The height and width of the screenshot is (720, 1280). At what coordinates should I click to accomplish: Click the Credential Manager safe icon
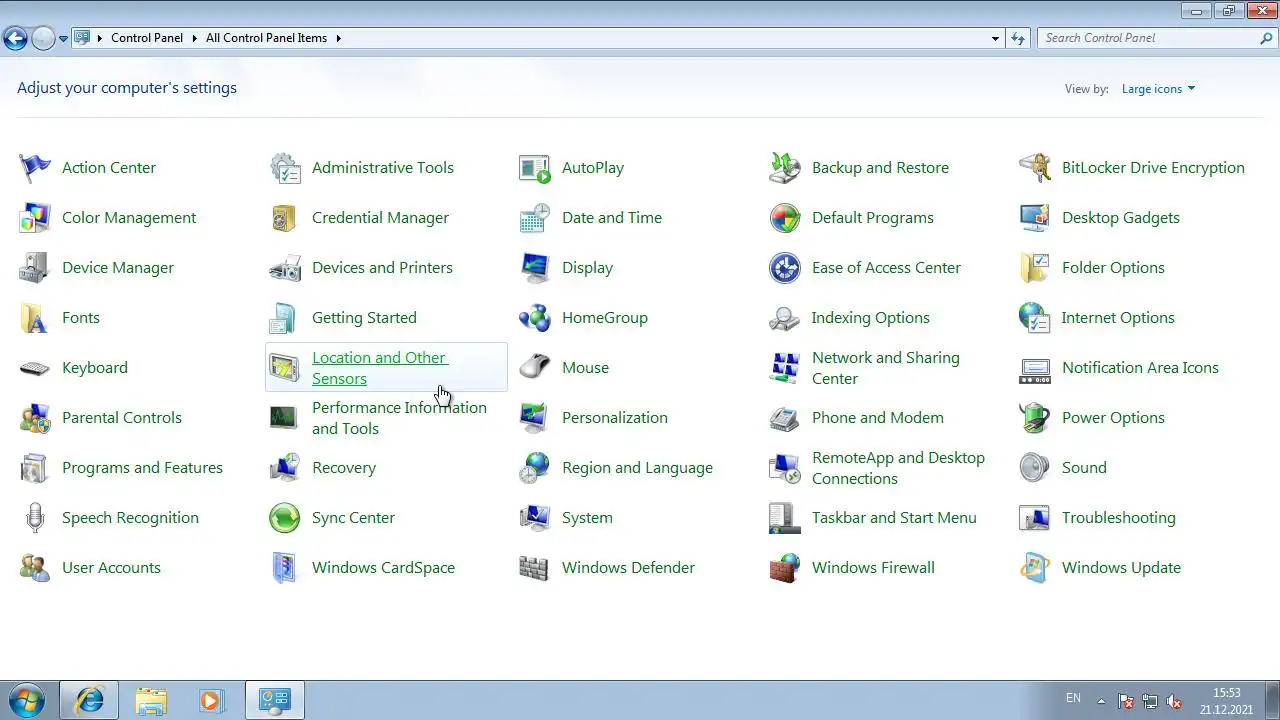pos(285,218)
